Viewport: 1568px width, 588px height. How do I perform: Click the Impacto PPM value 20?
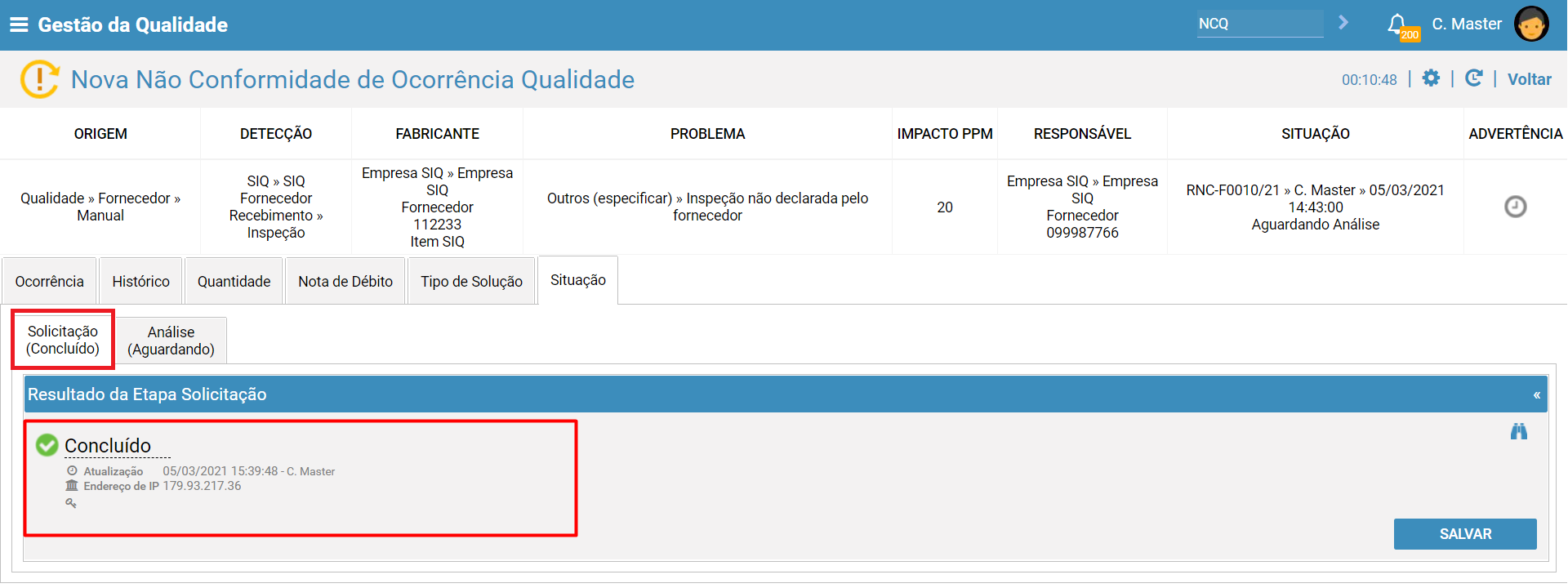(945, 207)
